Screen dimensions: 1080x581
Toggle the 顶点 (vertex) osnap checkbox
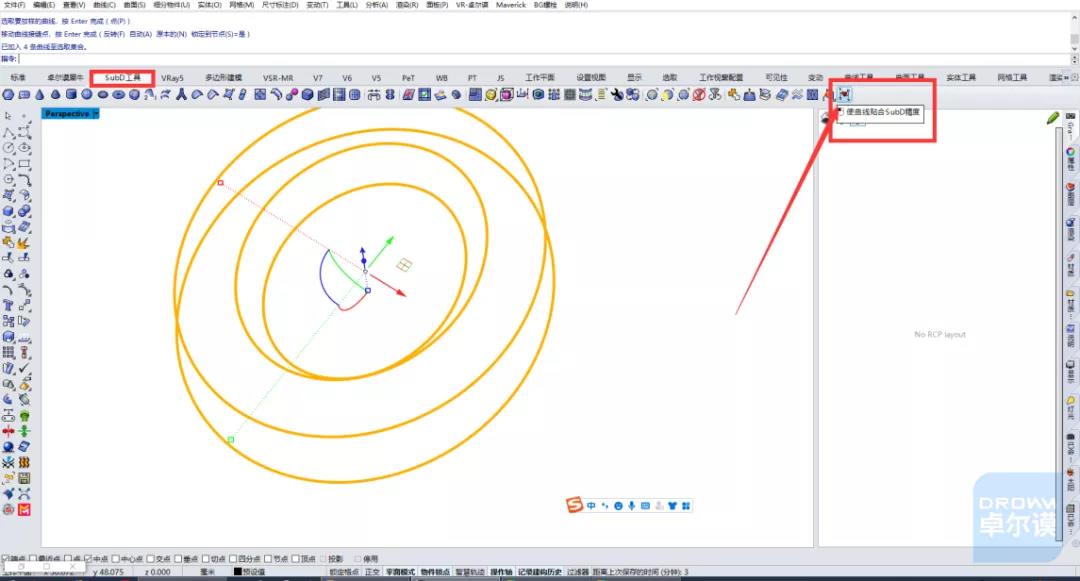[296, 559]
